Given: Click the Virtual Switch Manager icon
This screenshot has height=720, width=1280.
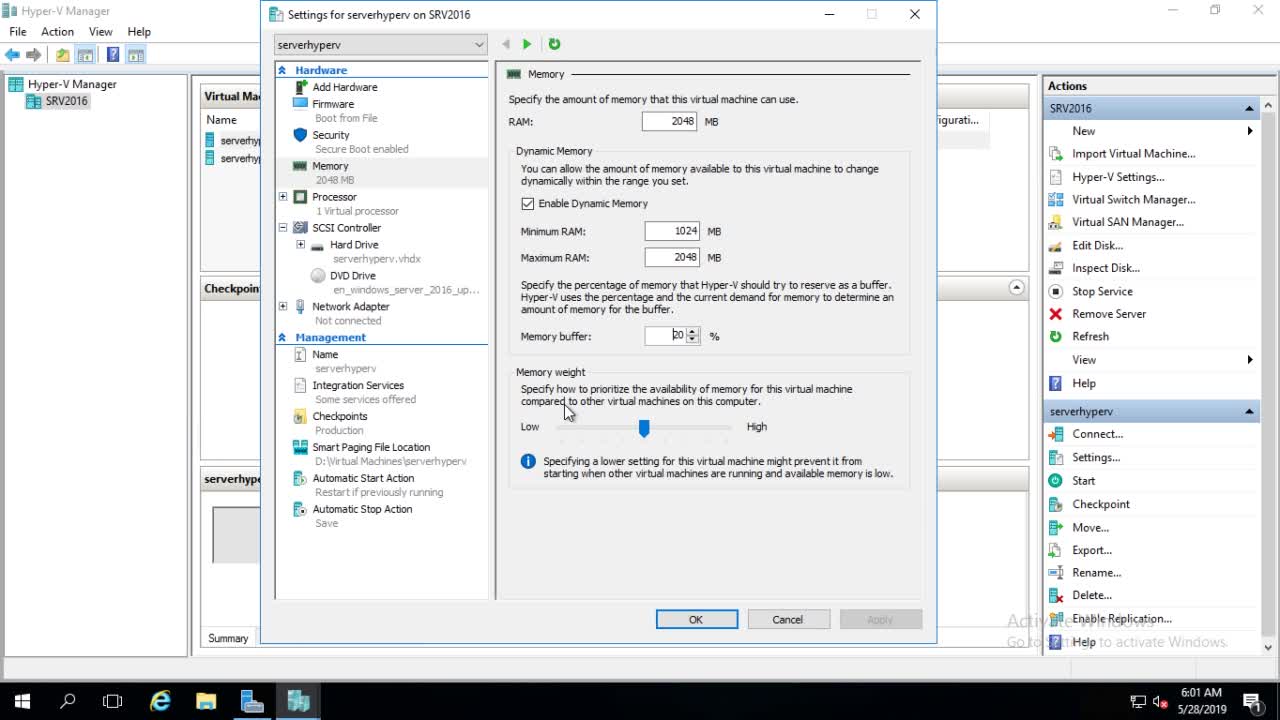Looking at the screenshot, I should click(x=1055, y=199).
